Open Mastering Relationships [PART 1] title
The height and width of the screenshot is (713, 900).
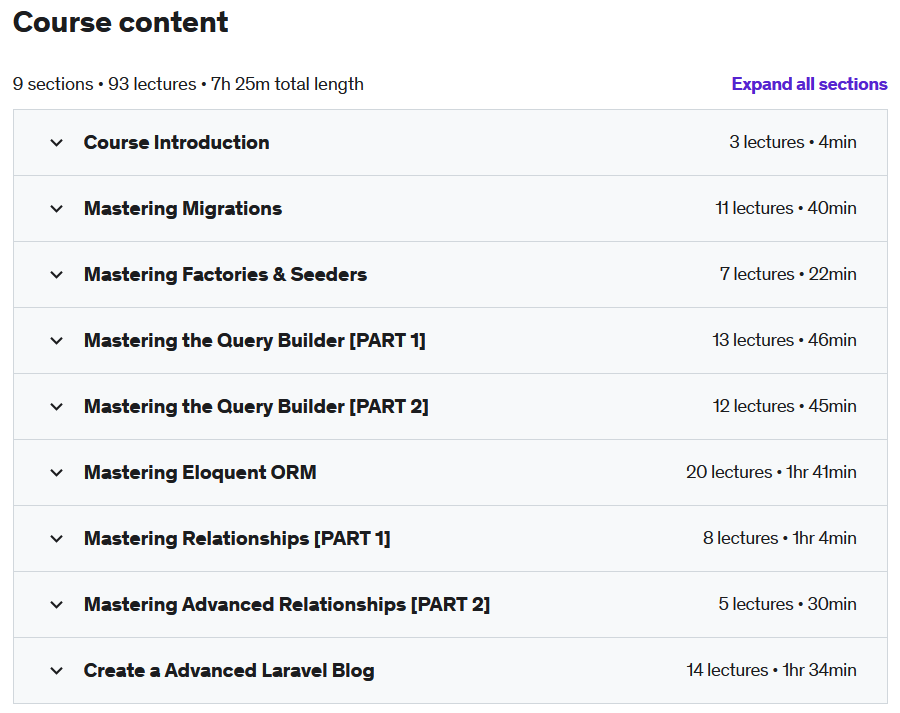236,538
